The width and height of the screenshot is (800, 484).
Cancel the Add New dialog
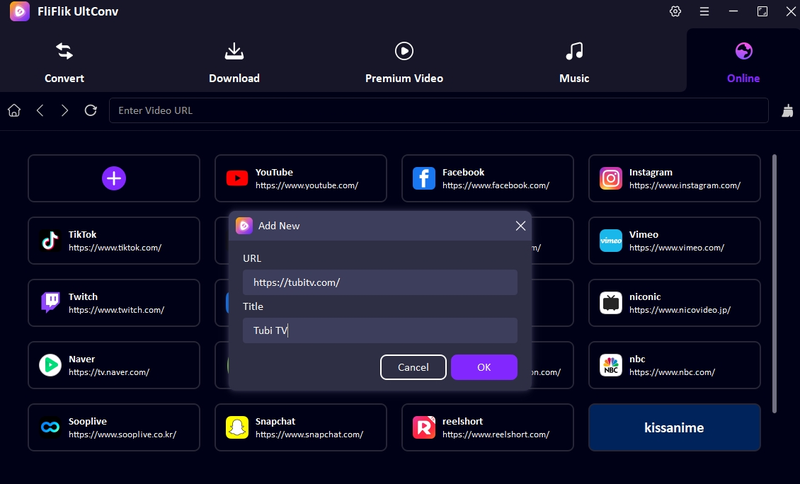[x=413, y=367]
